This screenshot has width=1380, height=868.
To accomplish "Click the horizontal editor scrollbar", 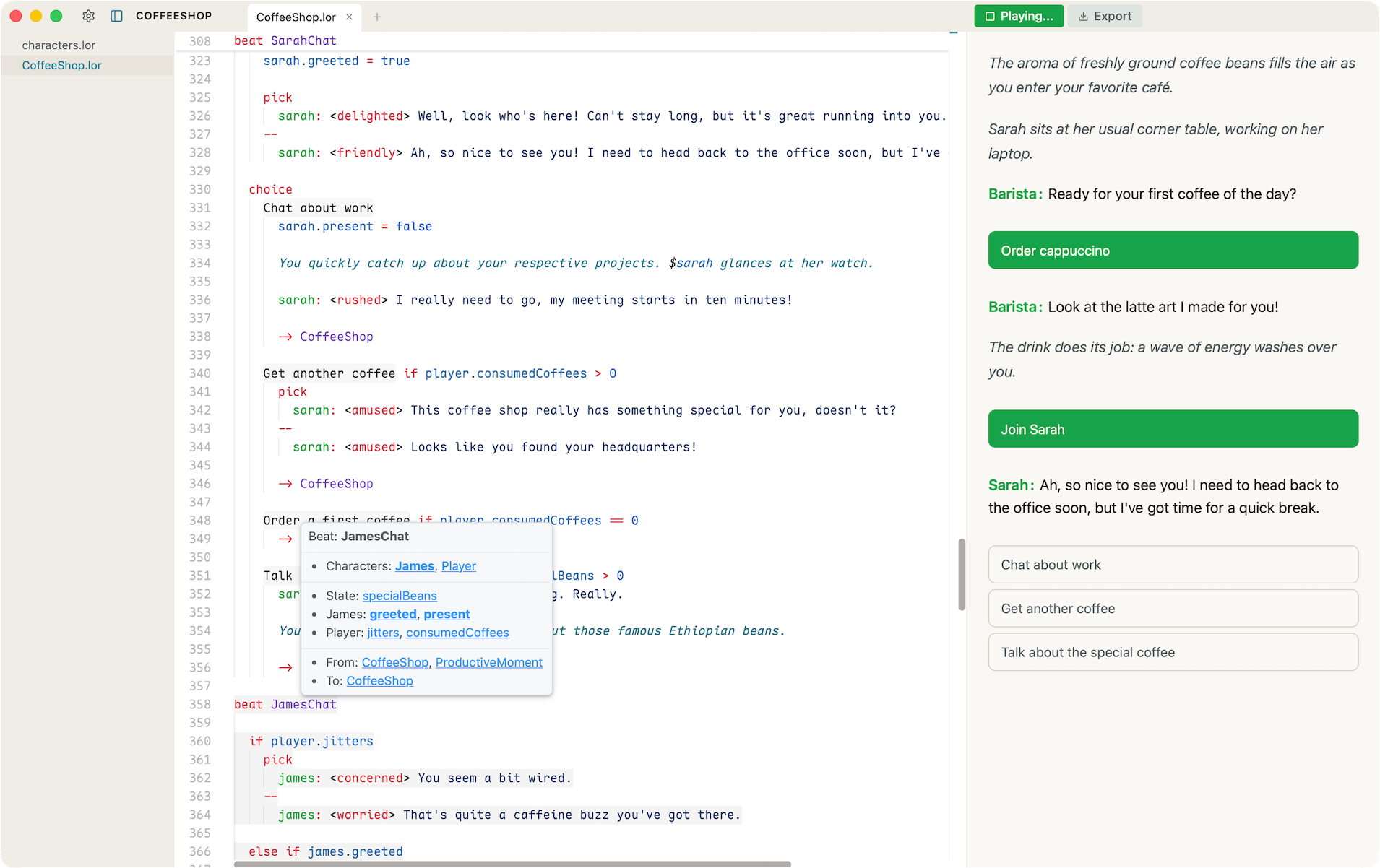I will point(512,864).
